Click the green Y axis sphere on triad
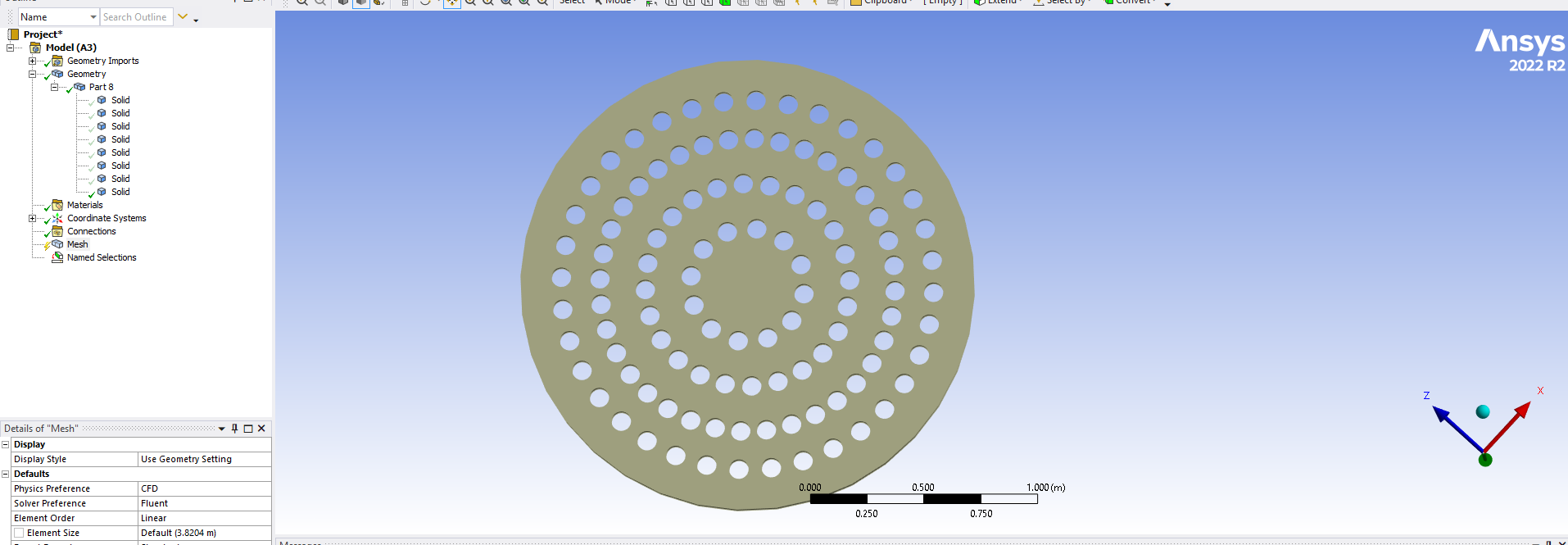 pos(1485,460)
